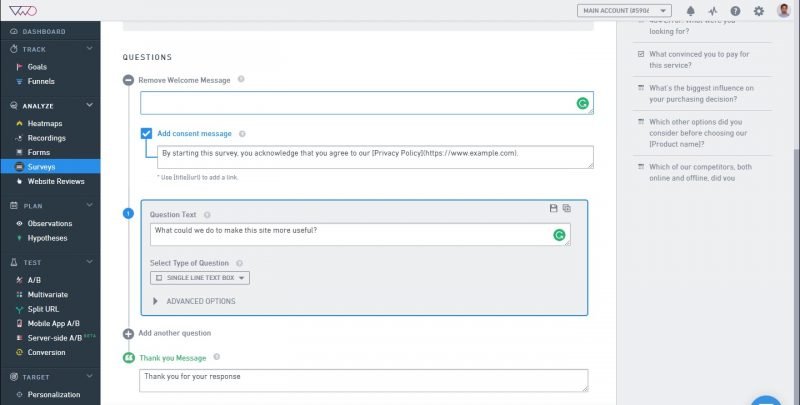Open the help question mark icon
Image resolution: width=800 pixels, height=405 pixels.
click(735, 11)
